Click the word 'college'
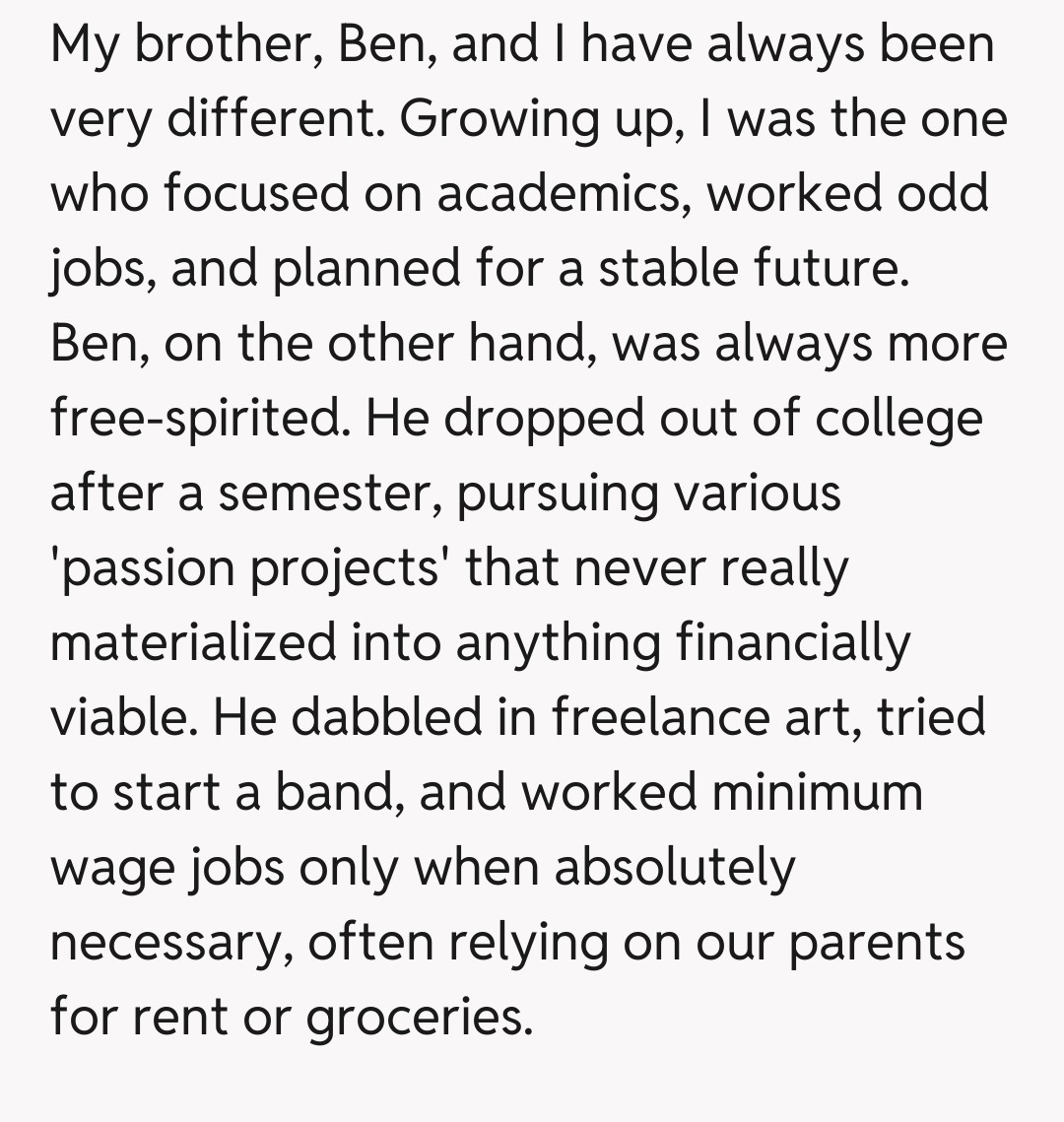The height and width of the screenshot is (1122, 1064). [898, 419]
